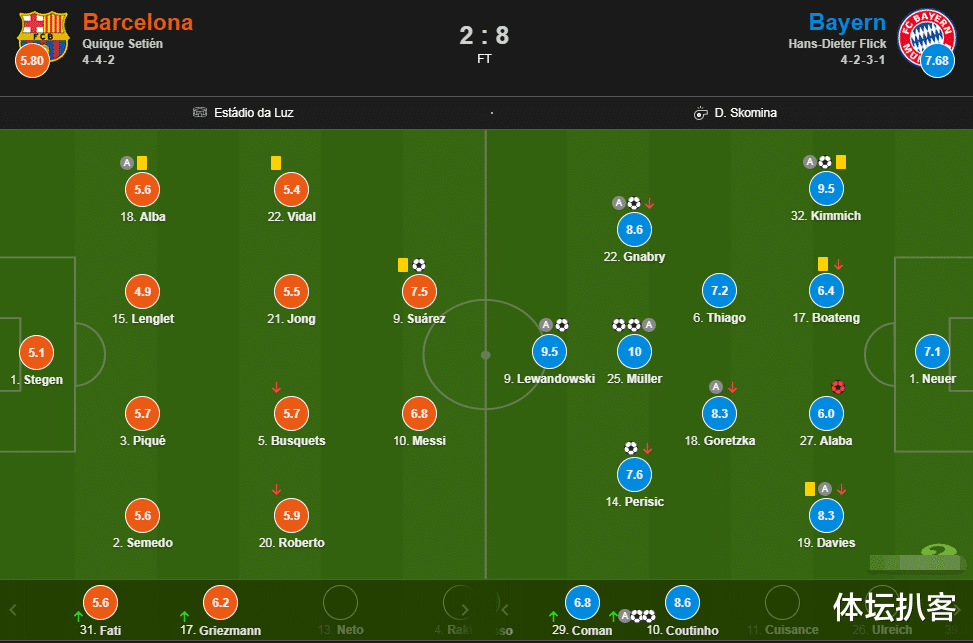Click Alaba's red own-goal ball icon

[x=837, y=387]
